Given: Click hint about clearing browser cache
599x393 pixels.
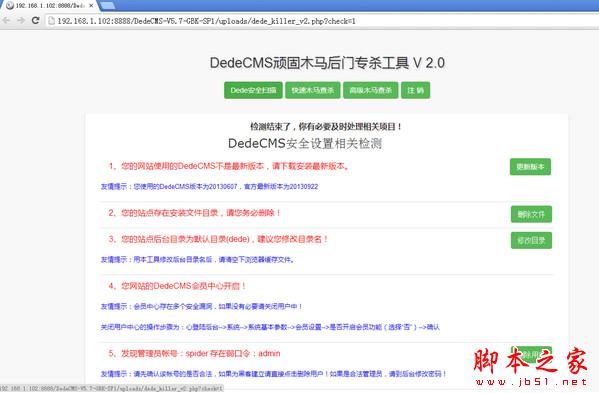Looking at the screenshot, I should point(198,260).
